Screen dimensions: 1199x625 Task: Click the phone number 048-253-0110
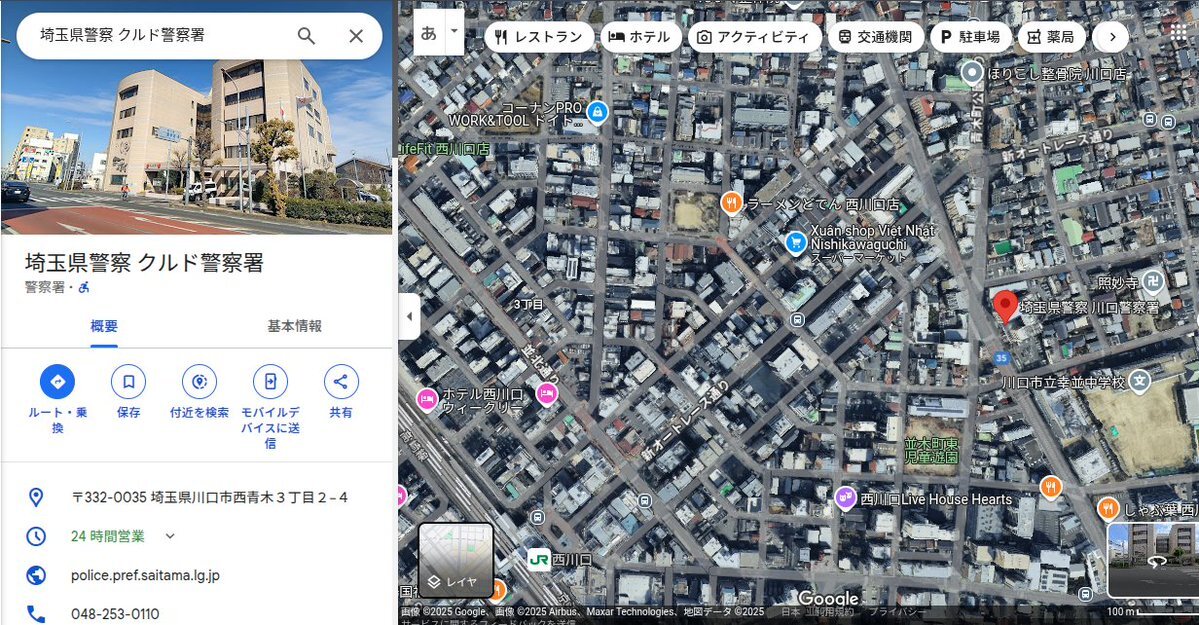click(x=115, y=614)
